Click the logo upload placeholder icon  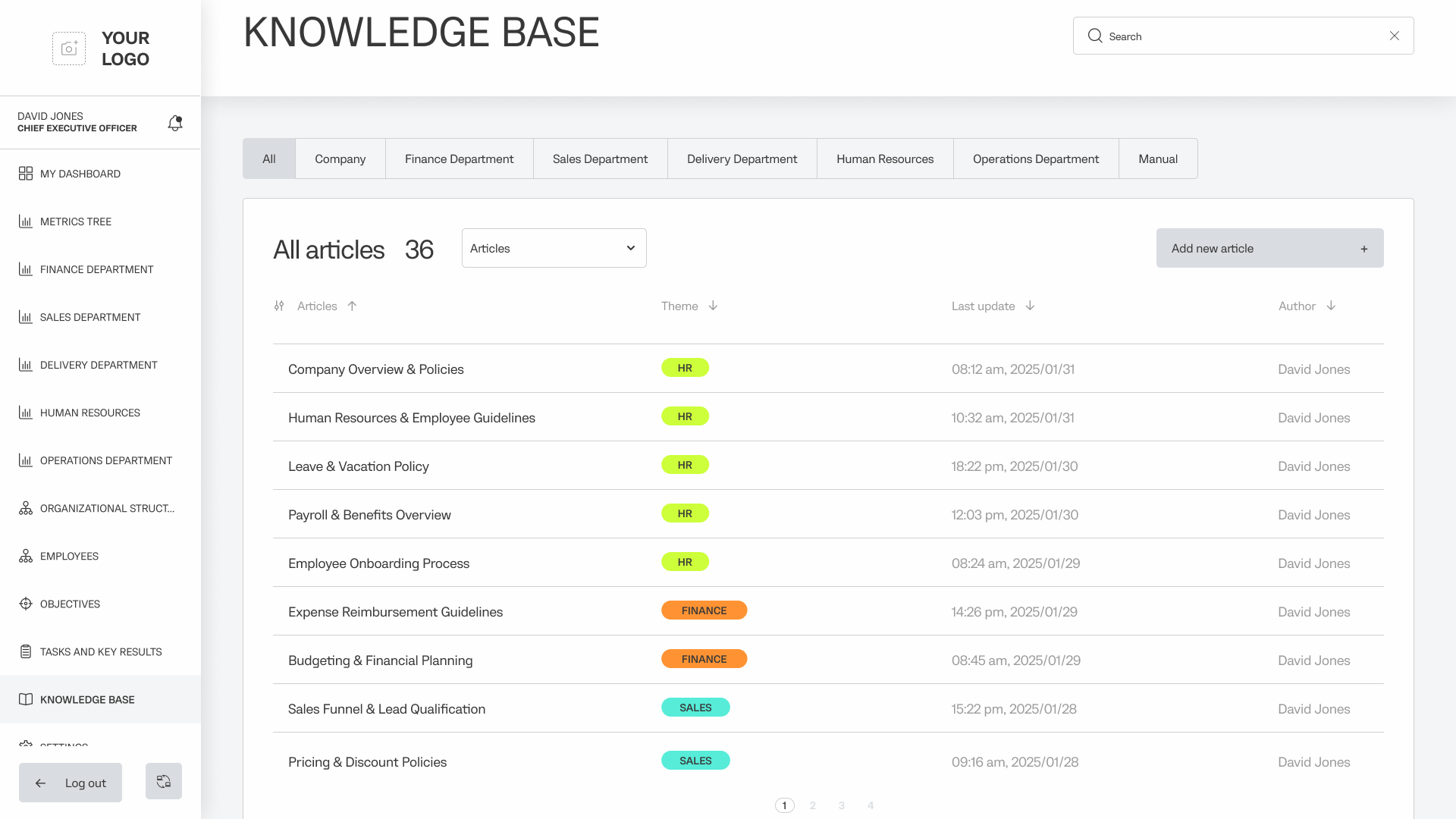(69, 49)
